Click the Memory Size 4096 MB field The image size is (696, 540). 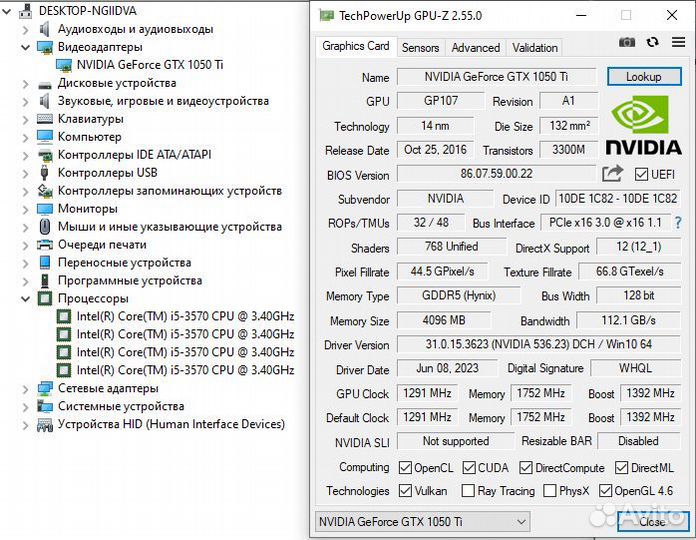(444, 320)
